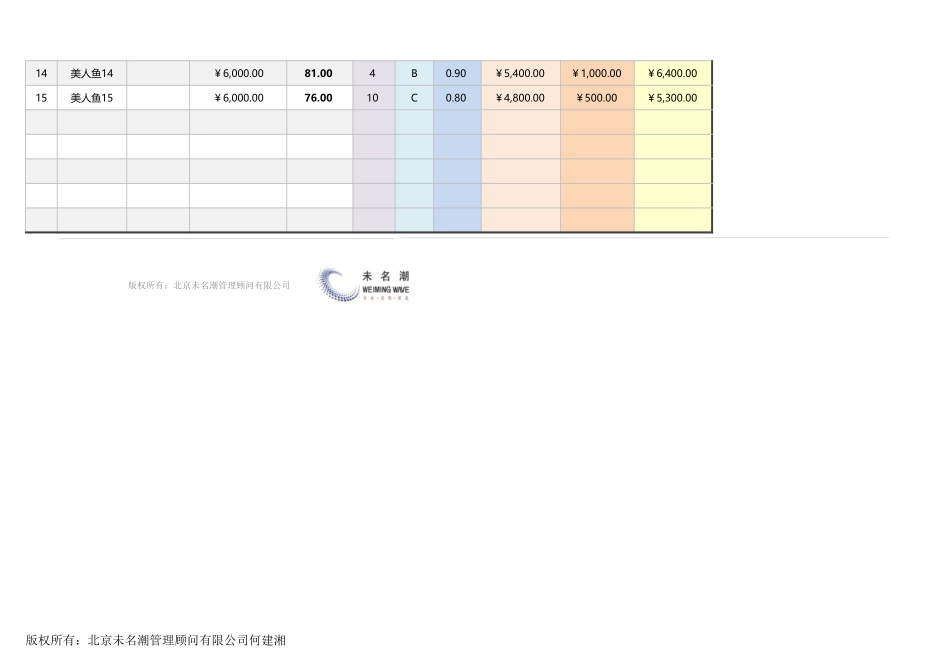The width and height of the screenshot is (950, 672).
Task: Select the cell showing 0.90
Action: coord(457,72)
